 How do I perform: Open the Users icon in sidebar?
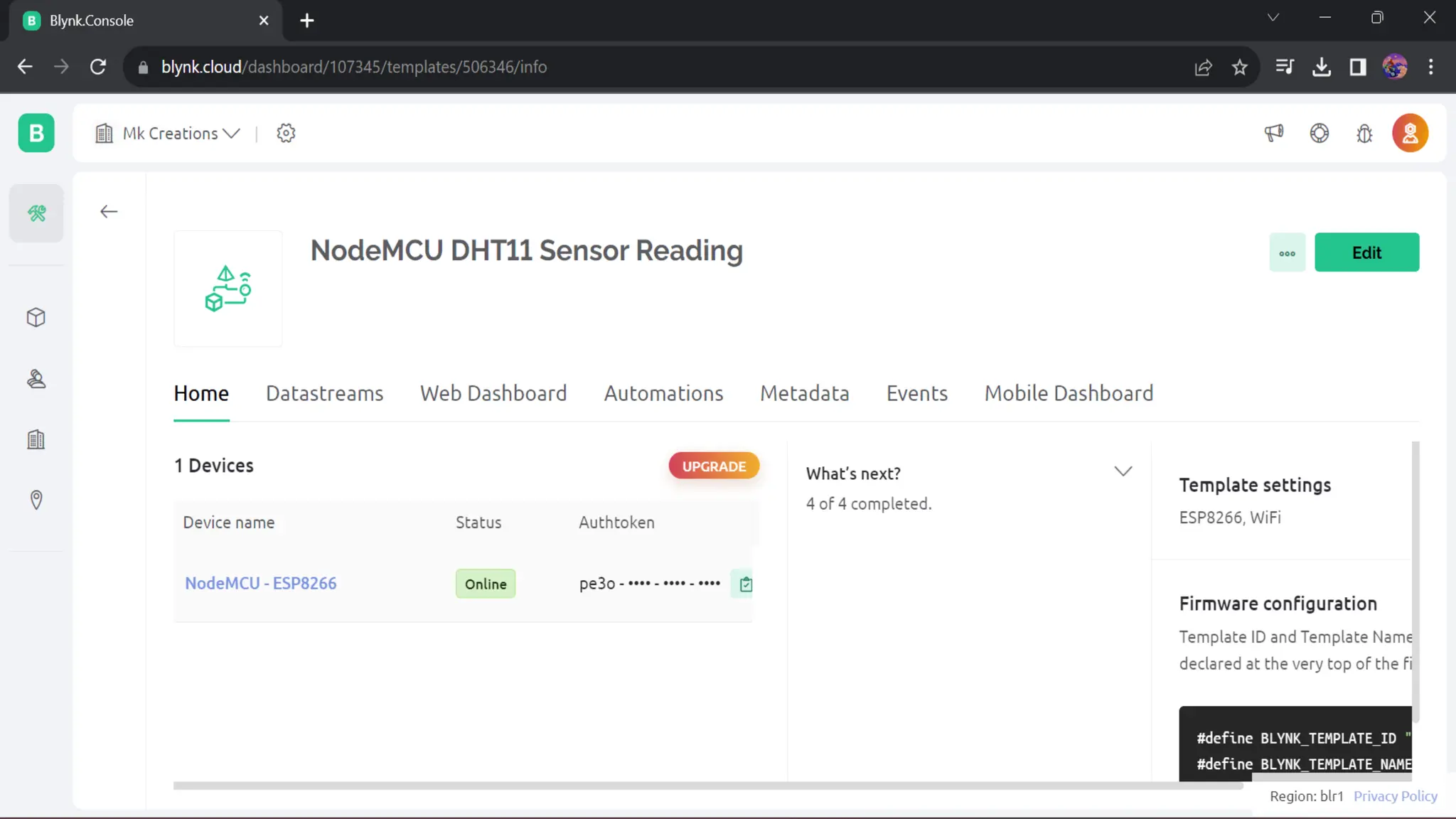tap(36, 379)
